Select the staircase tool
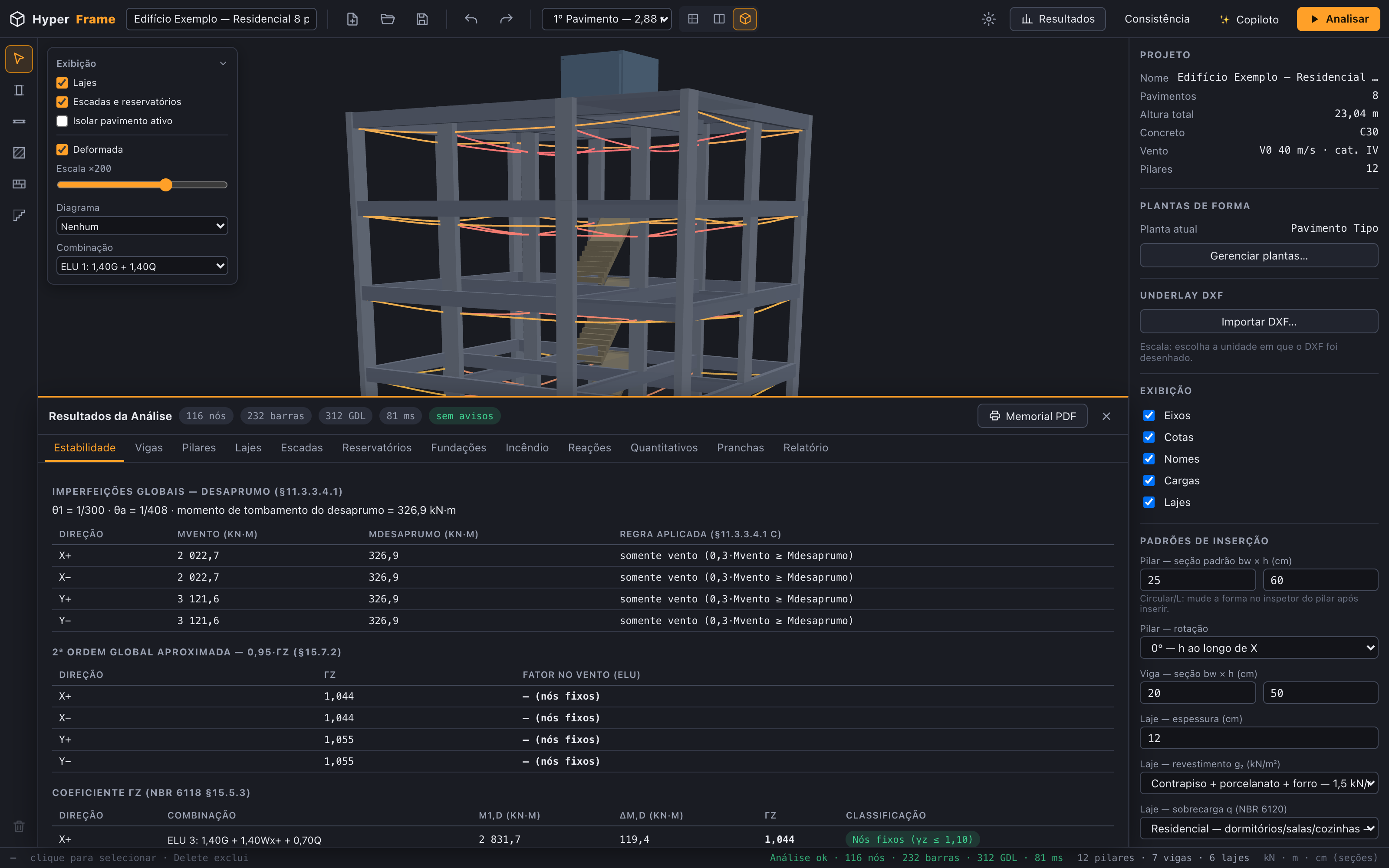The width and height of the screenshot is (1389, 868). tap(19, 215)
